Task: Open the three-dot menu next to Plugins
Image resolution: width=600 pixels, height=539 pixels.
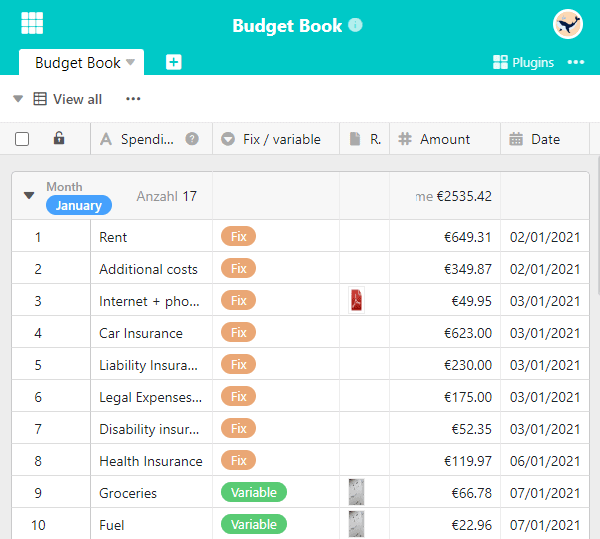Action: [x=576, y=62]
